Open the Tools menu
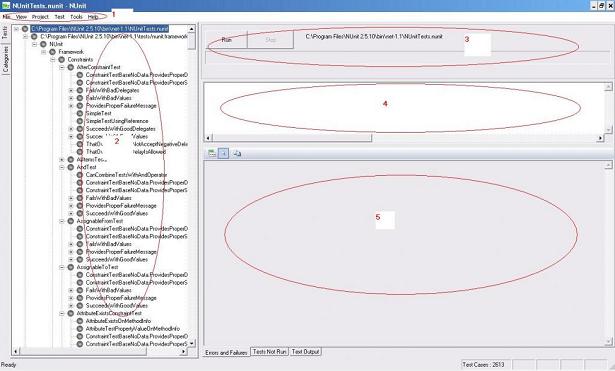The image size is (615, 371). click(x=76, y=17)
